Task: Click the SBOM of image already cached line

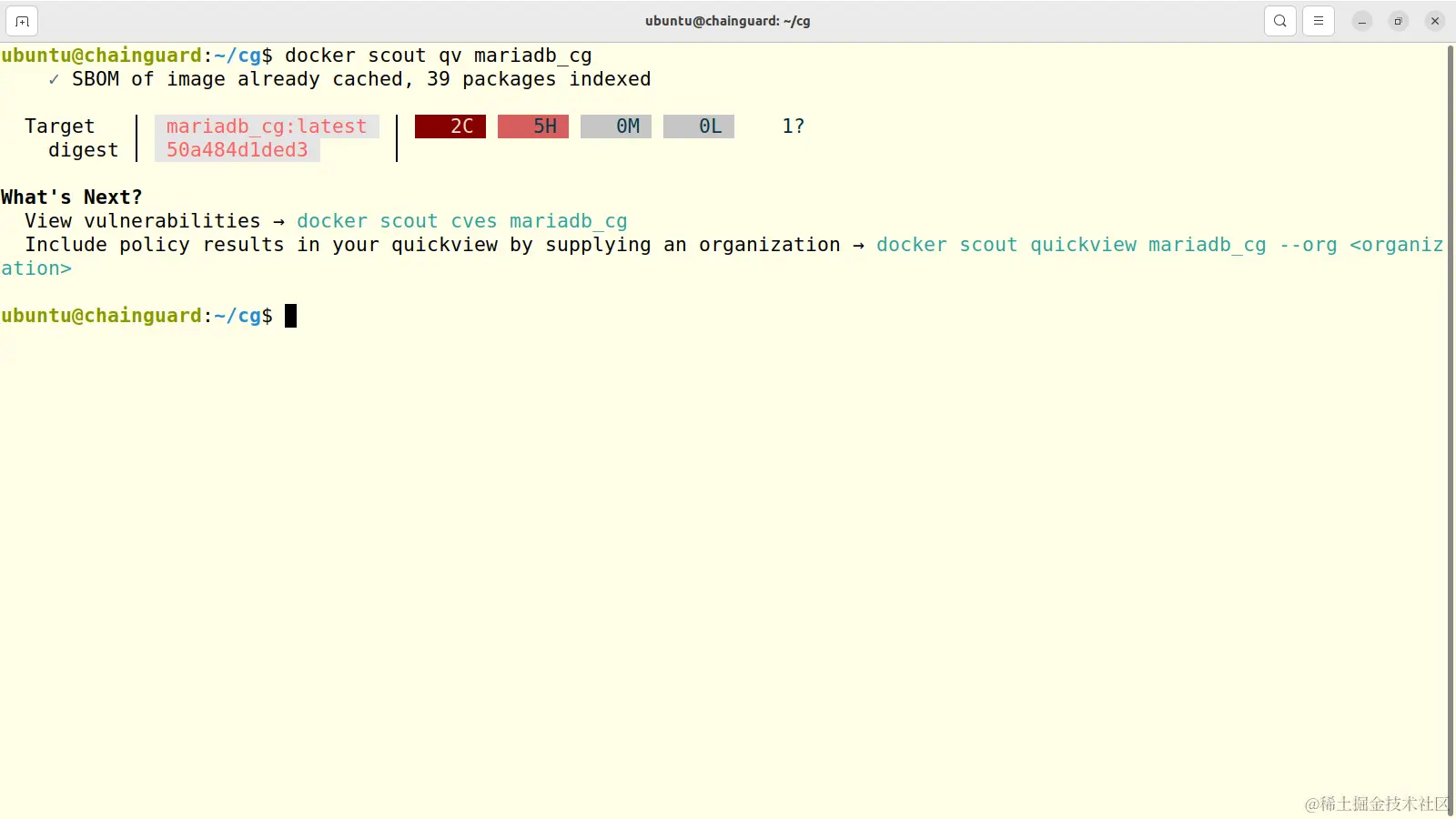Action: coord(349,79)
